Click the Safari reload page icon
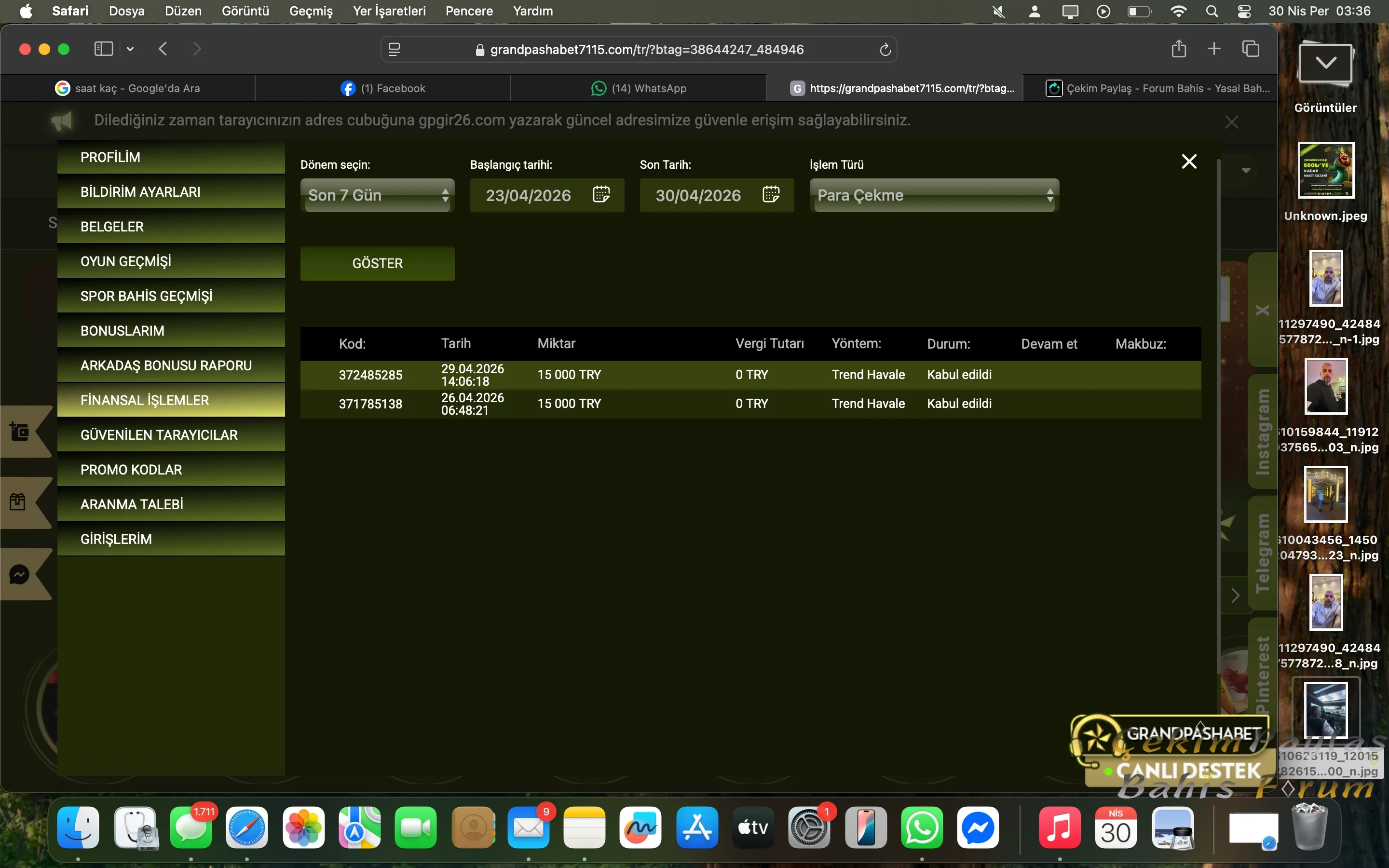 pos(885,50)
